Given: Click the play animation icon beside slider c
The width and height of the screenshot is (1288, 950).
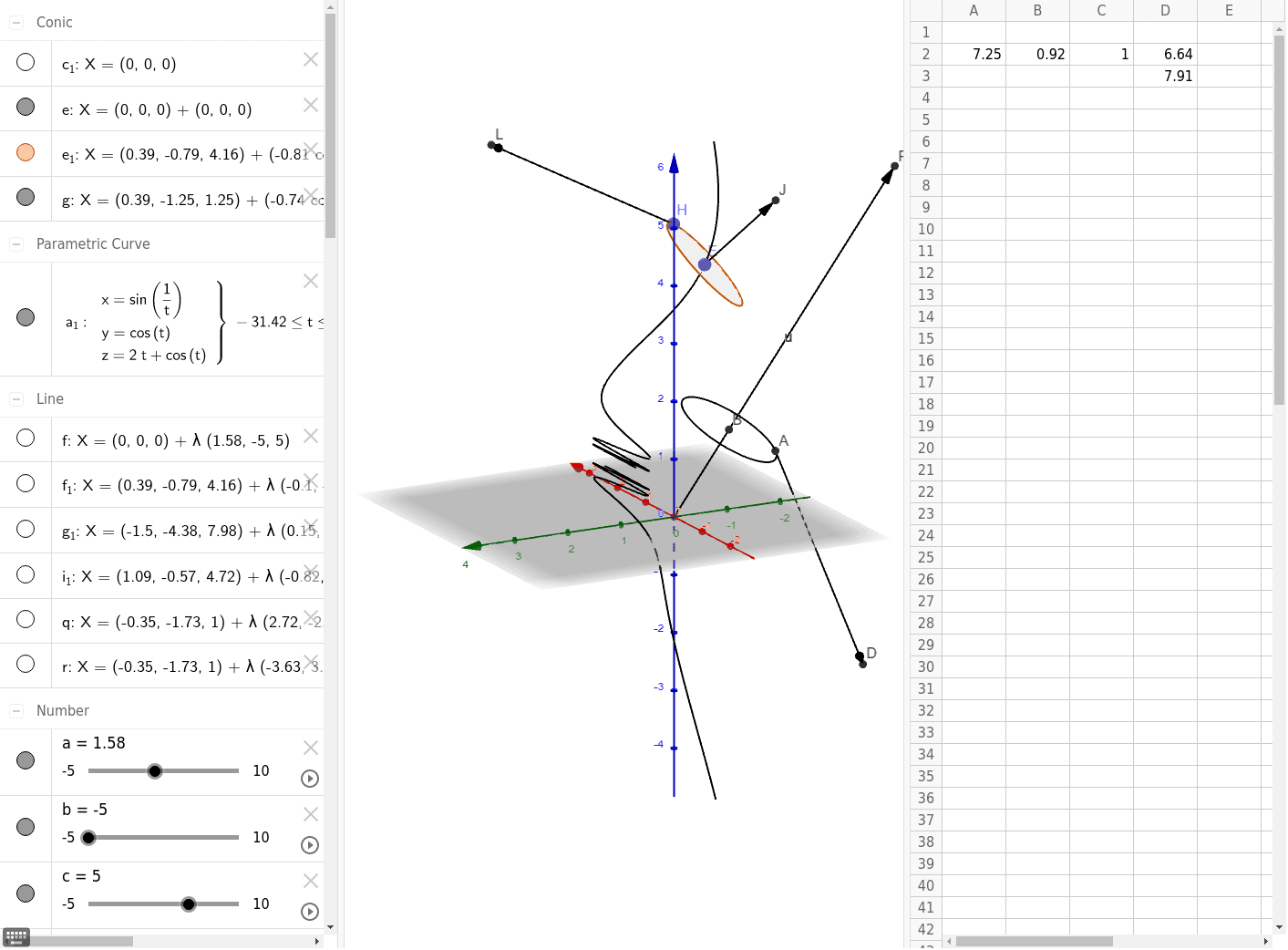Looking at the screenshot, I should coord(310,912).
